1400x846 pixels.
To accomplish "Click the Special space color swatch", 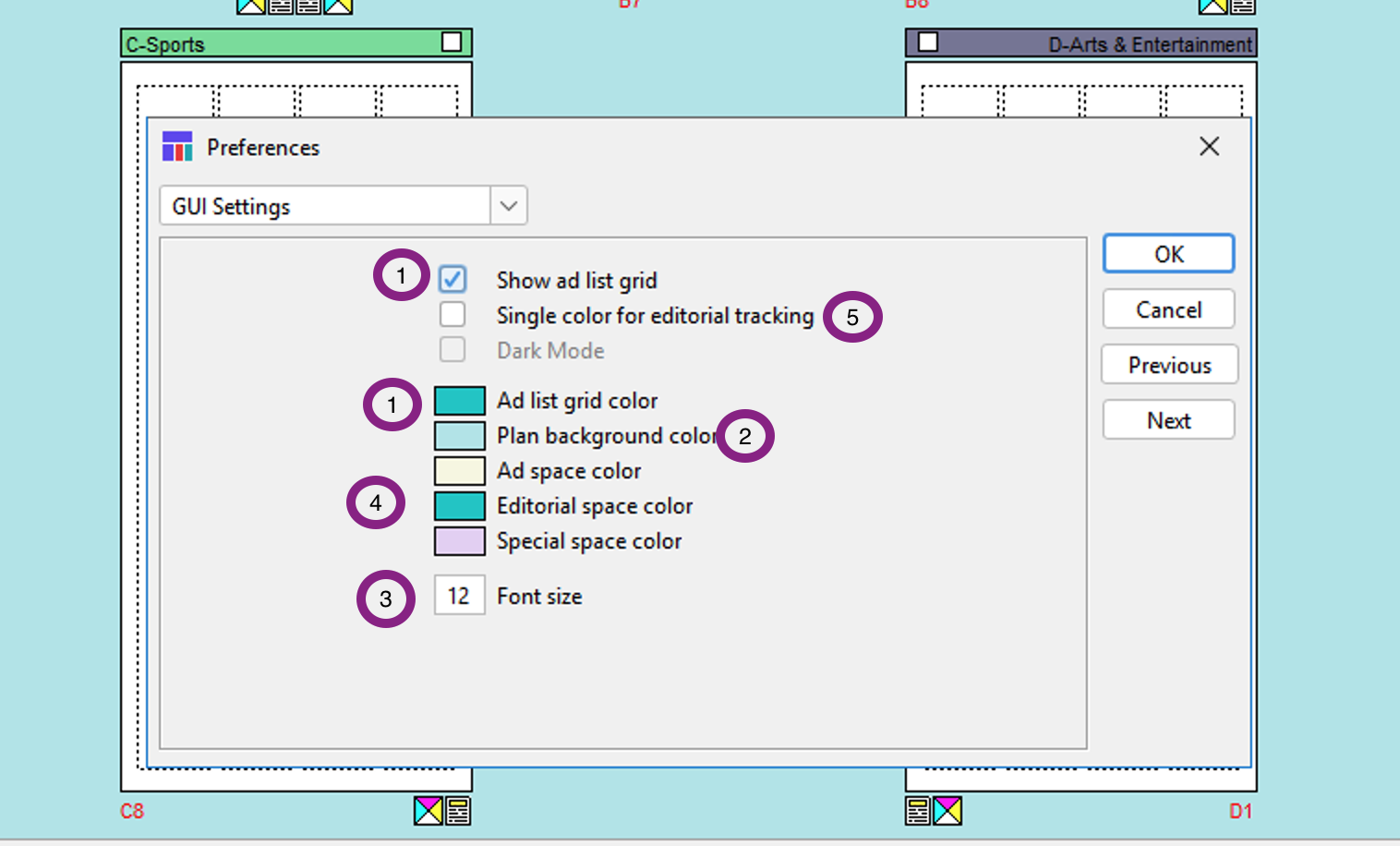I will pyautogui.click(x=460, y=541).
